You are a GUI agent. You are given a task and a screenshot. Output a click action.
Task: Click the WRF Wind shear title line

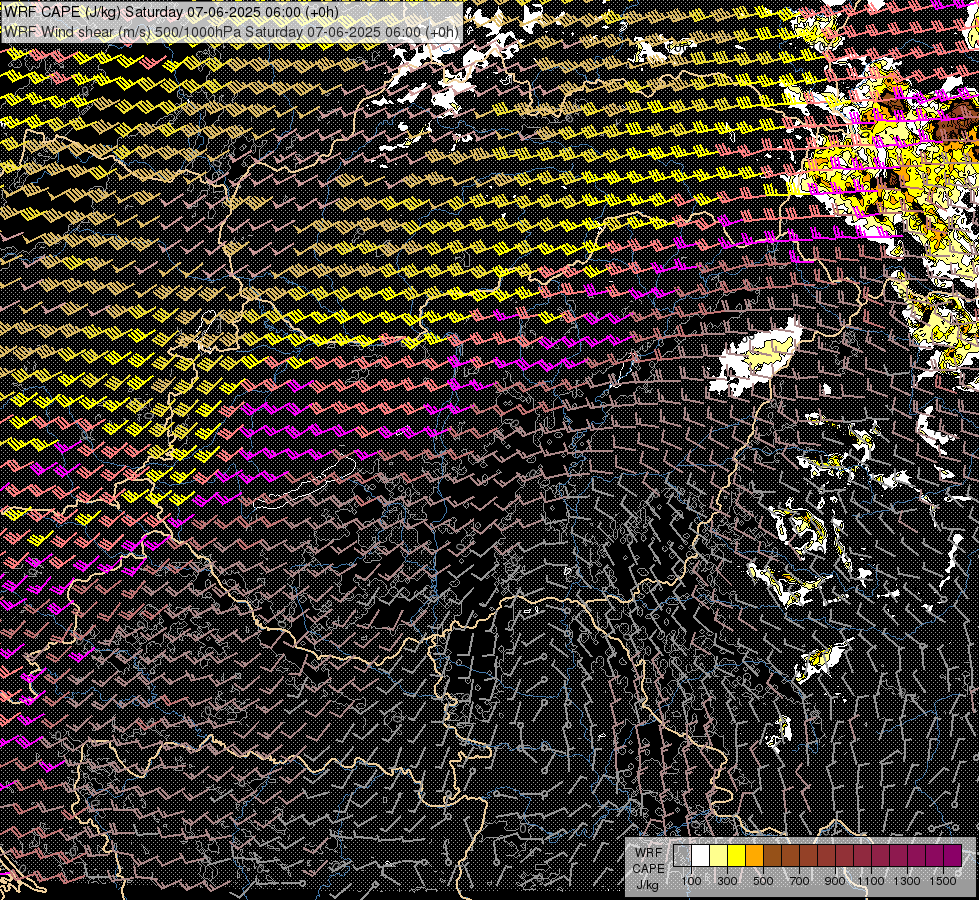coord(231,32)
